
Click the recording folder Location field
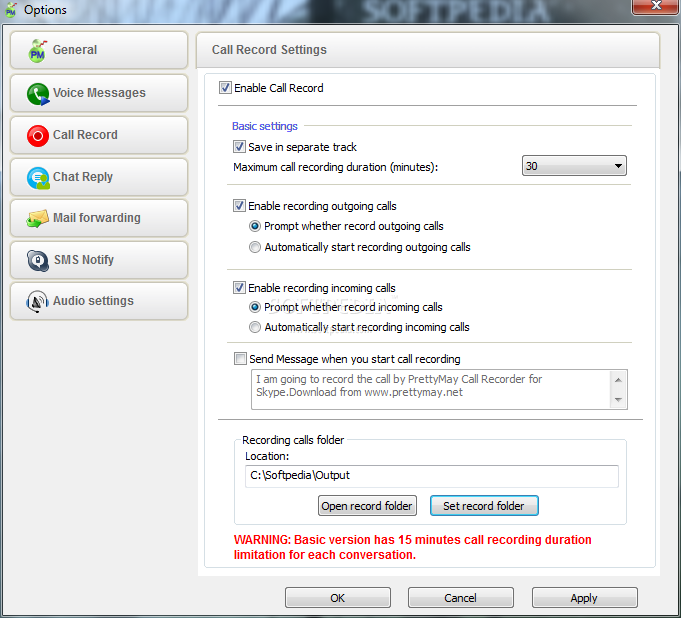pyautogui.click(x=432, y=476)
